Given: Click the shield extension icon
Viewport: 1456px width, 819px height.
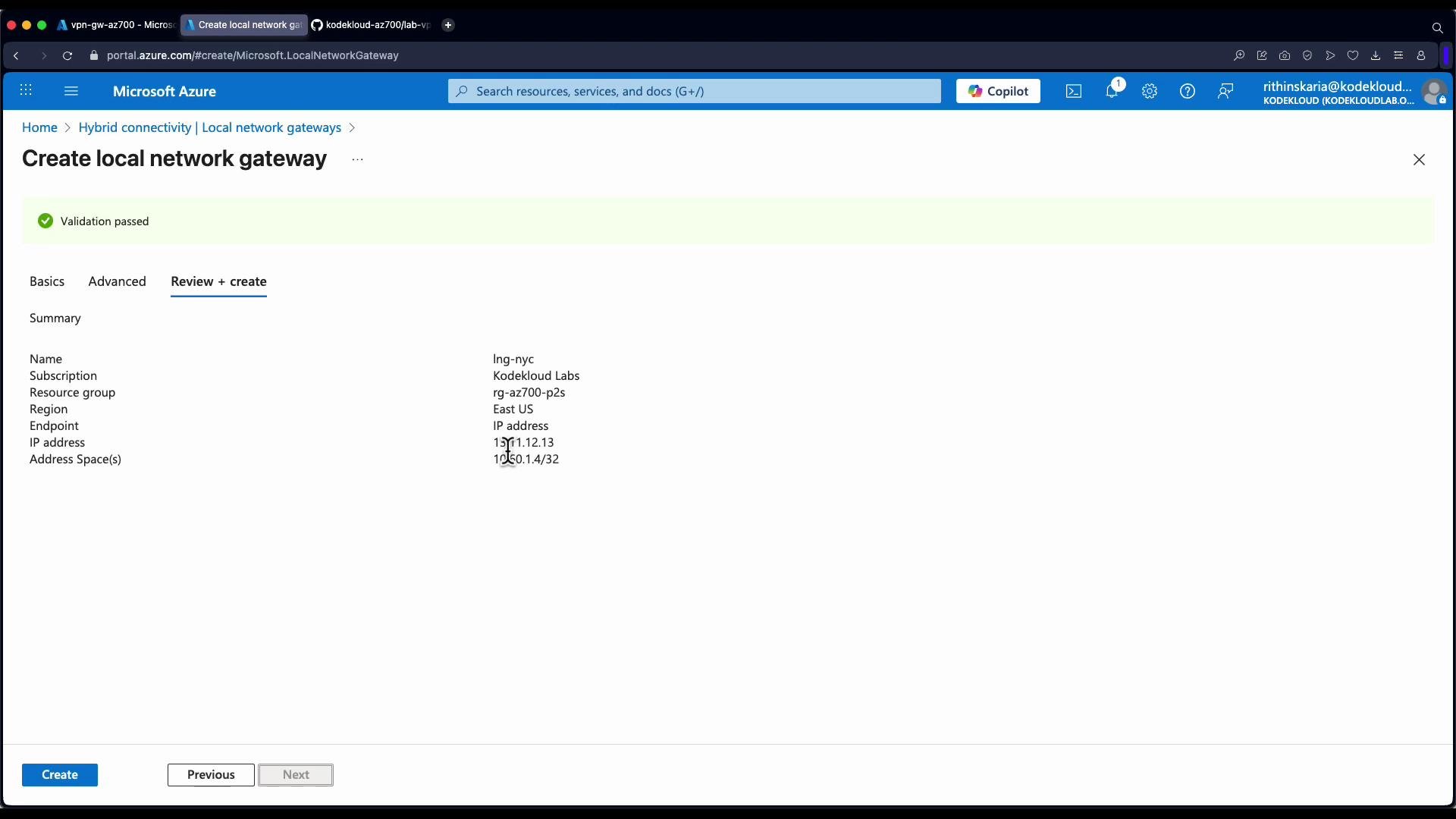Looking at the screenshot, I should pos(1307,56).
